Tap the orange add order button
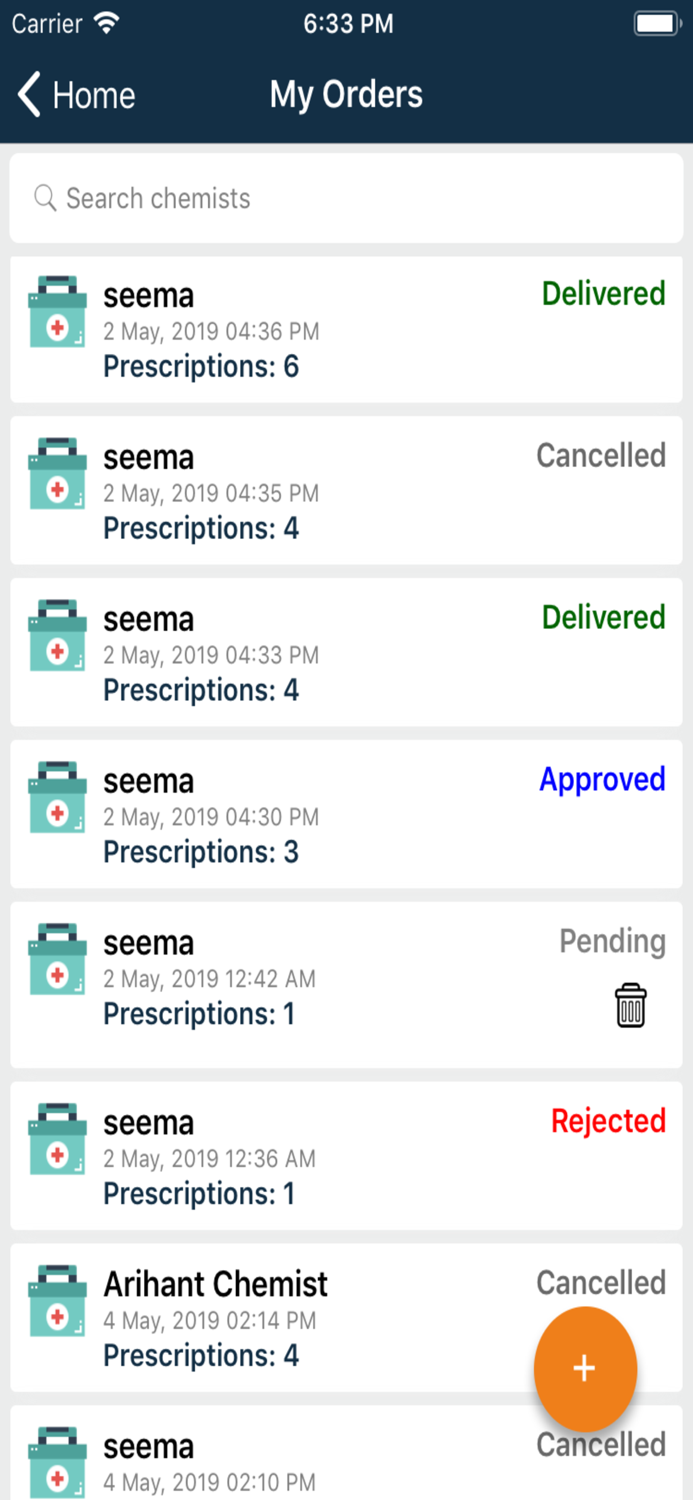Viewport: 693px width, 1500px height. [585, 1368]
